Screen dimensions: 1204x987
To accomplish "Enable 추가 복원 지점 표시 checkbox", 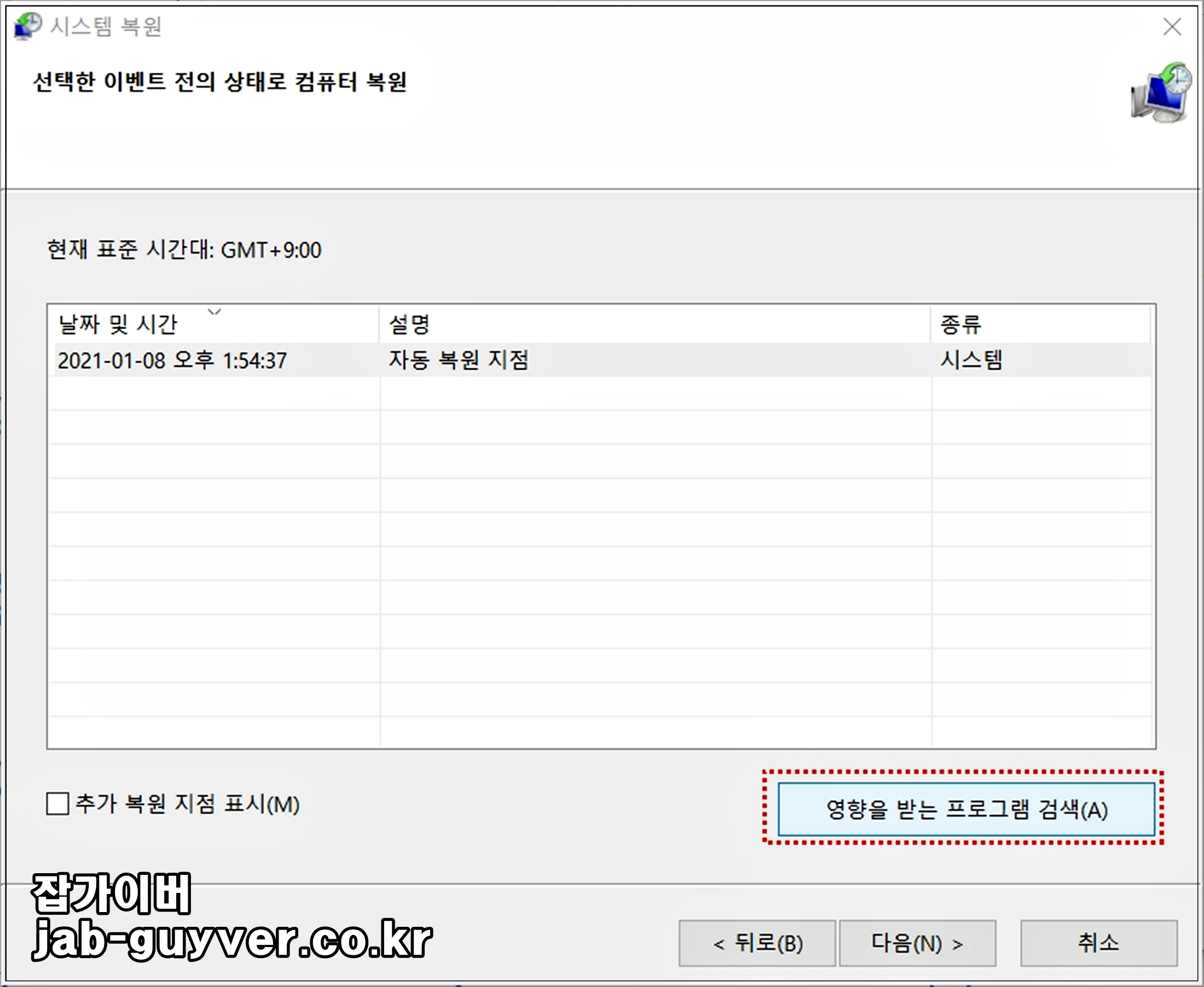I will point(57,804).
